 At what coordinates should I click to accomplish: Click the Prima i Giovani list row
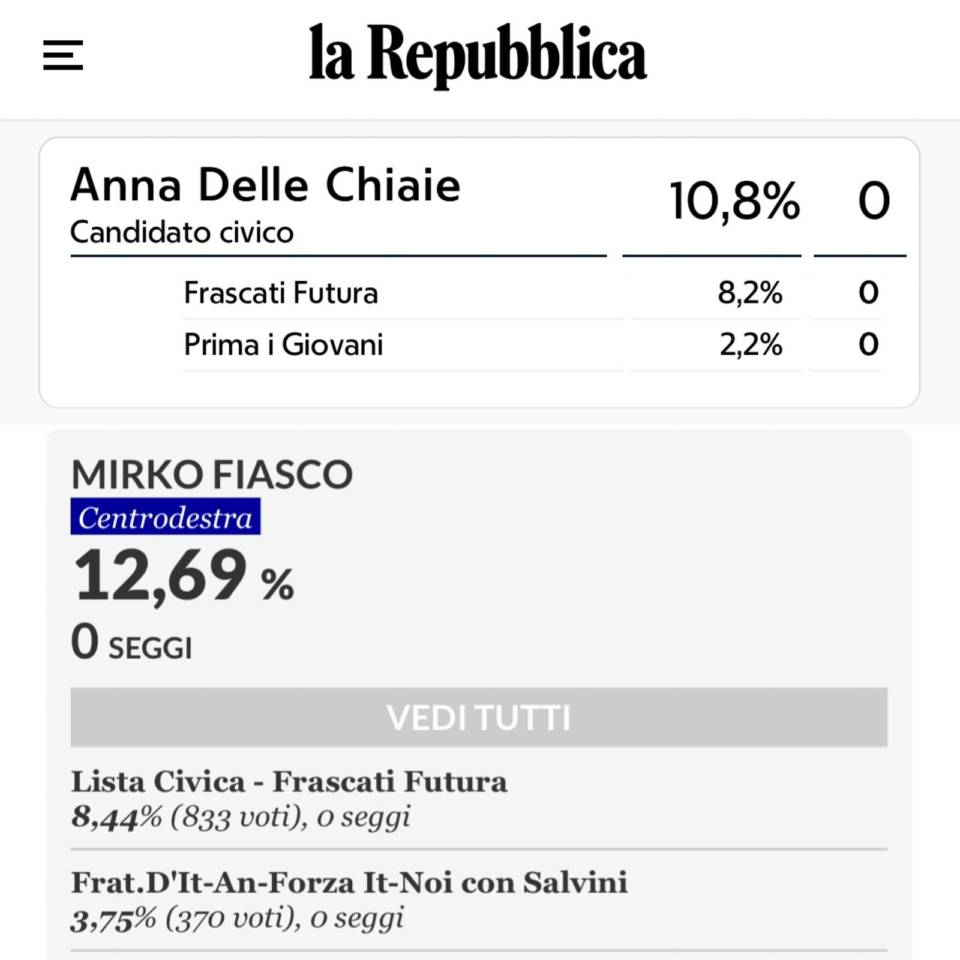click(x=283, y=345)
